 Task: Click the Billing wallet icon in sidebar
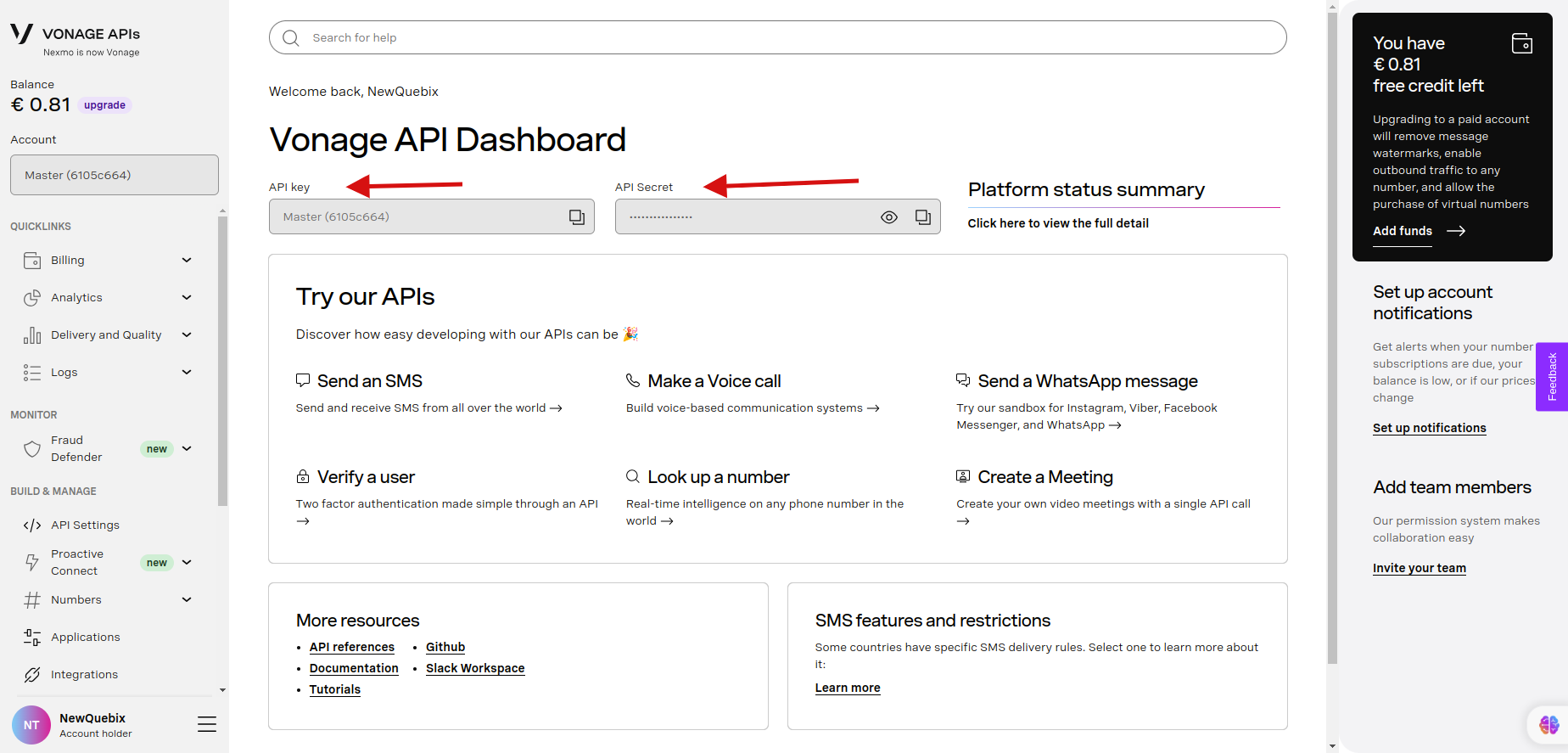pos(32,261)
